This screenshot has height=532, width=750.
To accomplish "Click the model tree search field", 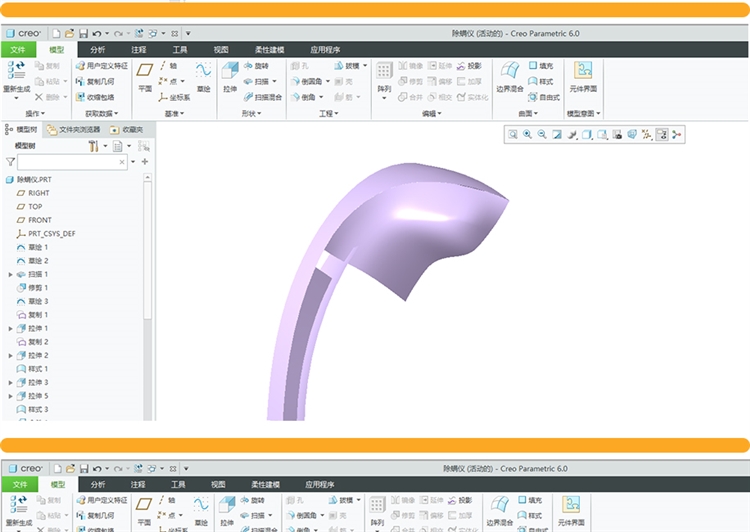I will (72, 162).
